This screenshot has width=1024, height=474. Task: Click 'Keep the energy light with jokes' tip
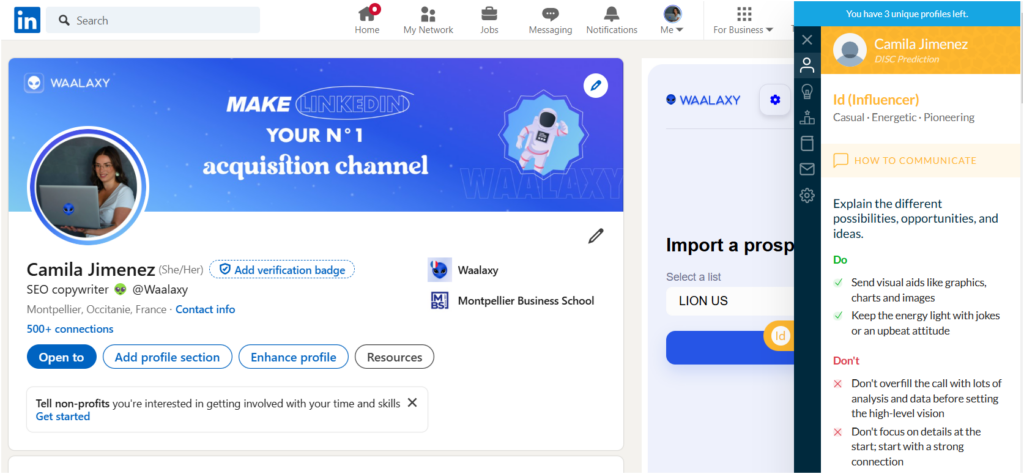(925, 323)
